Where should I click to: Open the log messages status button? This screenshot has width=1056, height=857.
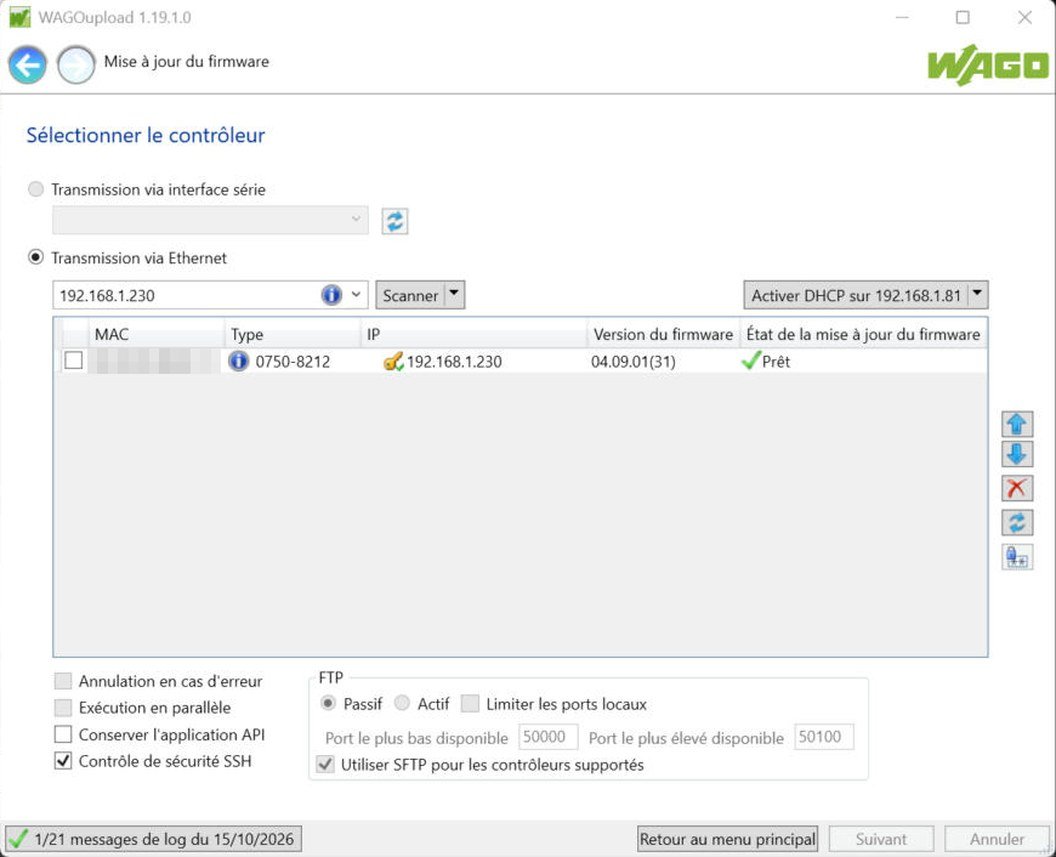pos(154,839)
